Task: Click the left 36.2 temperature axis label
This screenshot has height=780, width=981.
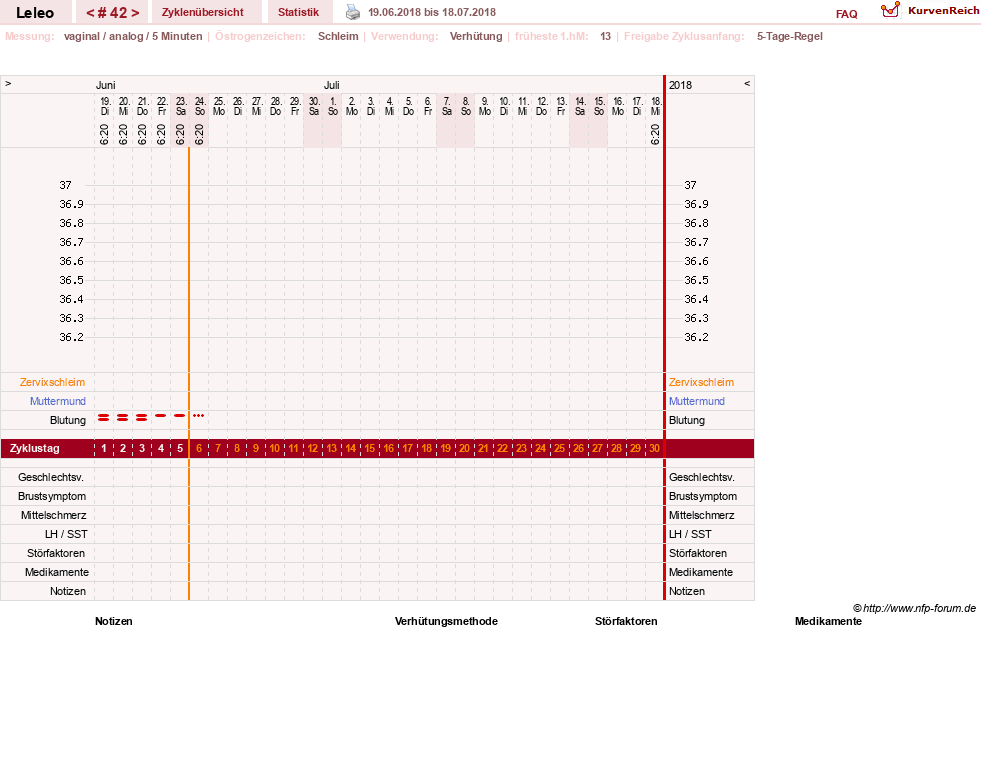Action: pyautogui.click(x=71, y=337)
